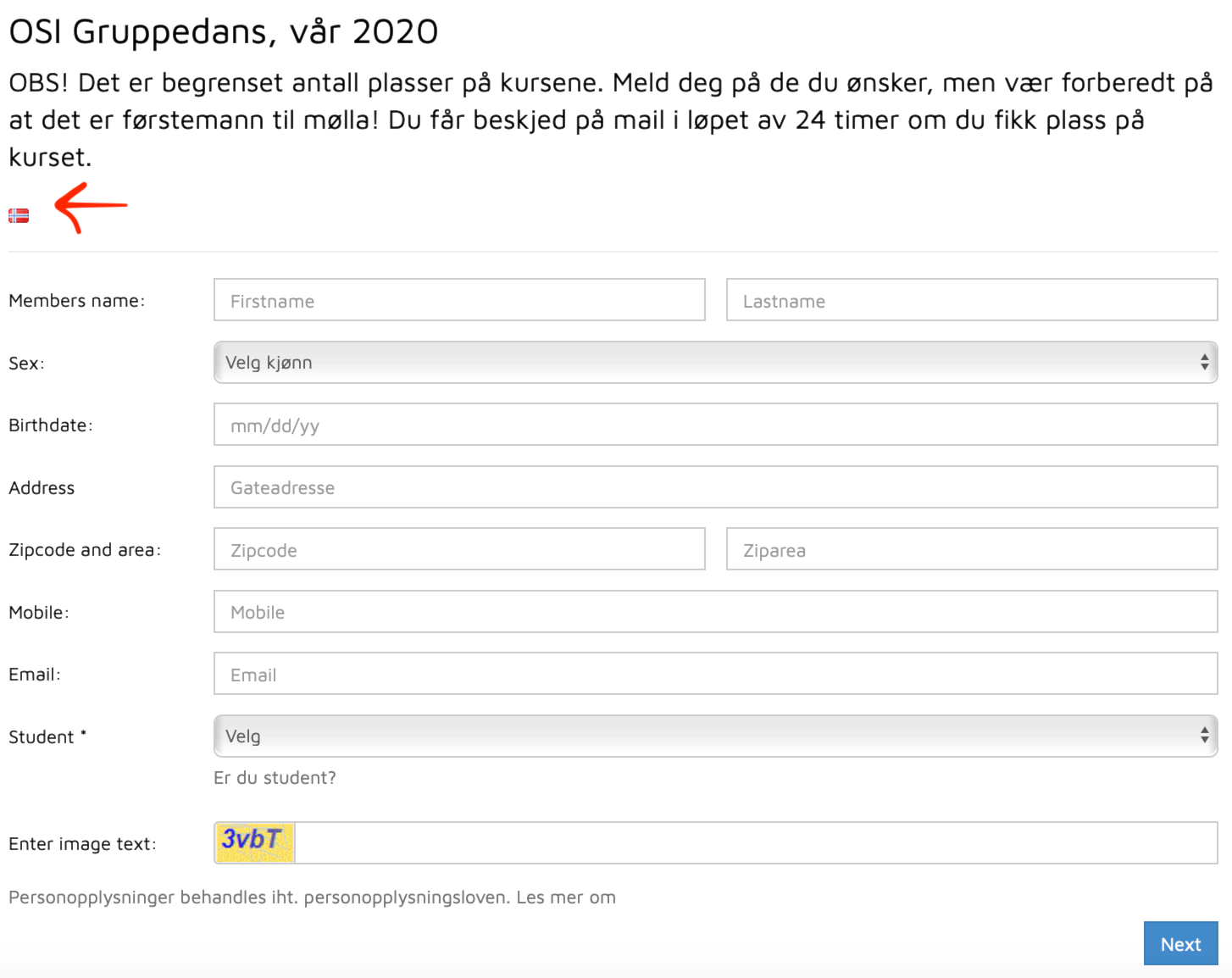
Task: Click the Er du student? hint text
Action: (x=275, y=777)
